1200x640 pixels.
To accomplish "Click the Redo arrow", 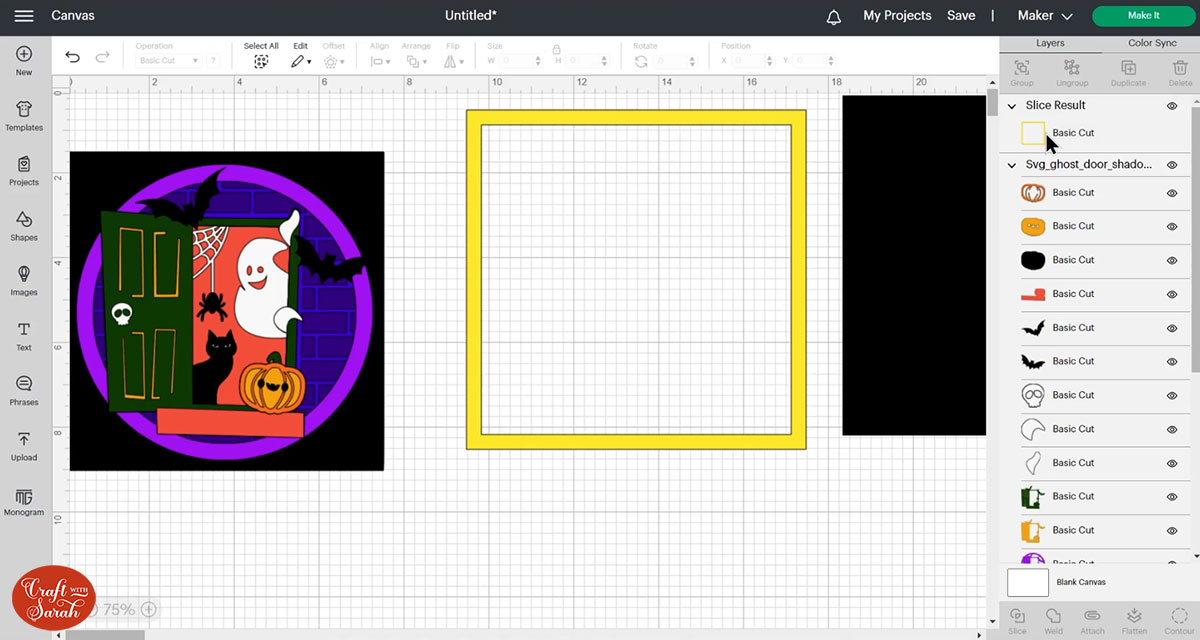I will tap(102, 58).
